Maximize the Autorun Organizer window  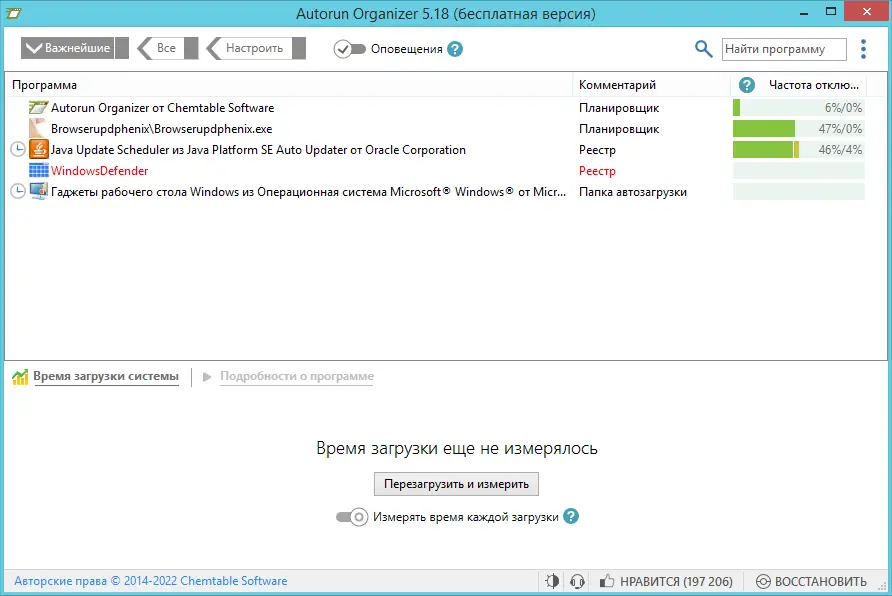[x=831, y=13]
